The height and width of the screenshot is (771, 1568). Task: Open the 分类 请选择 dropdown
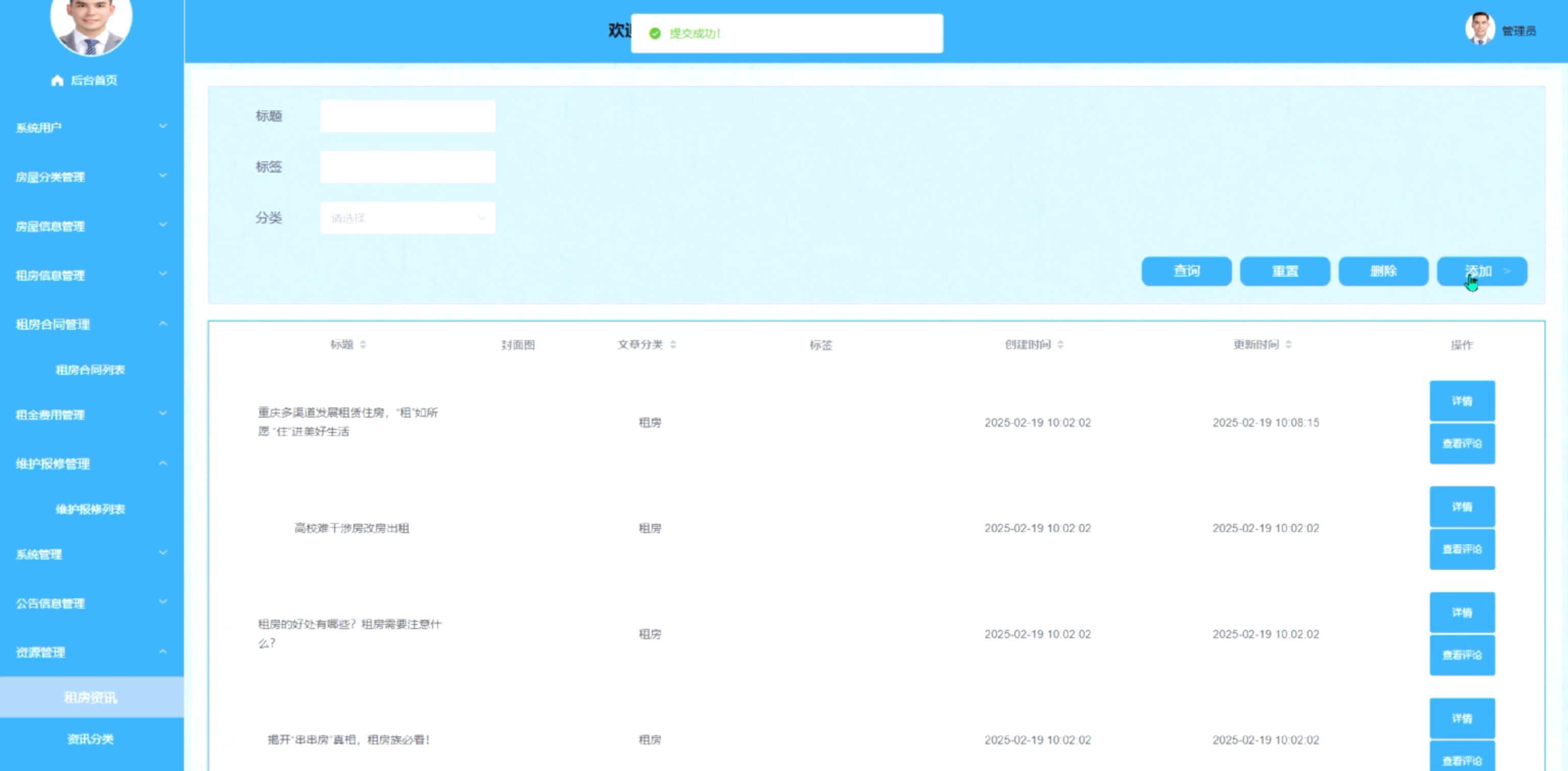coord(407,218)
